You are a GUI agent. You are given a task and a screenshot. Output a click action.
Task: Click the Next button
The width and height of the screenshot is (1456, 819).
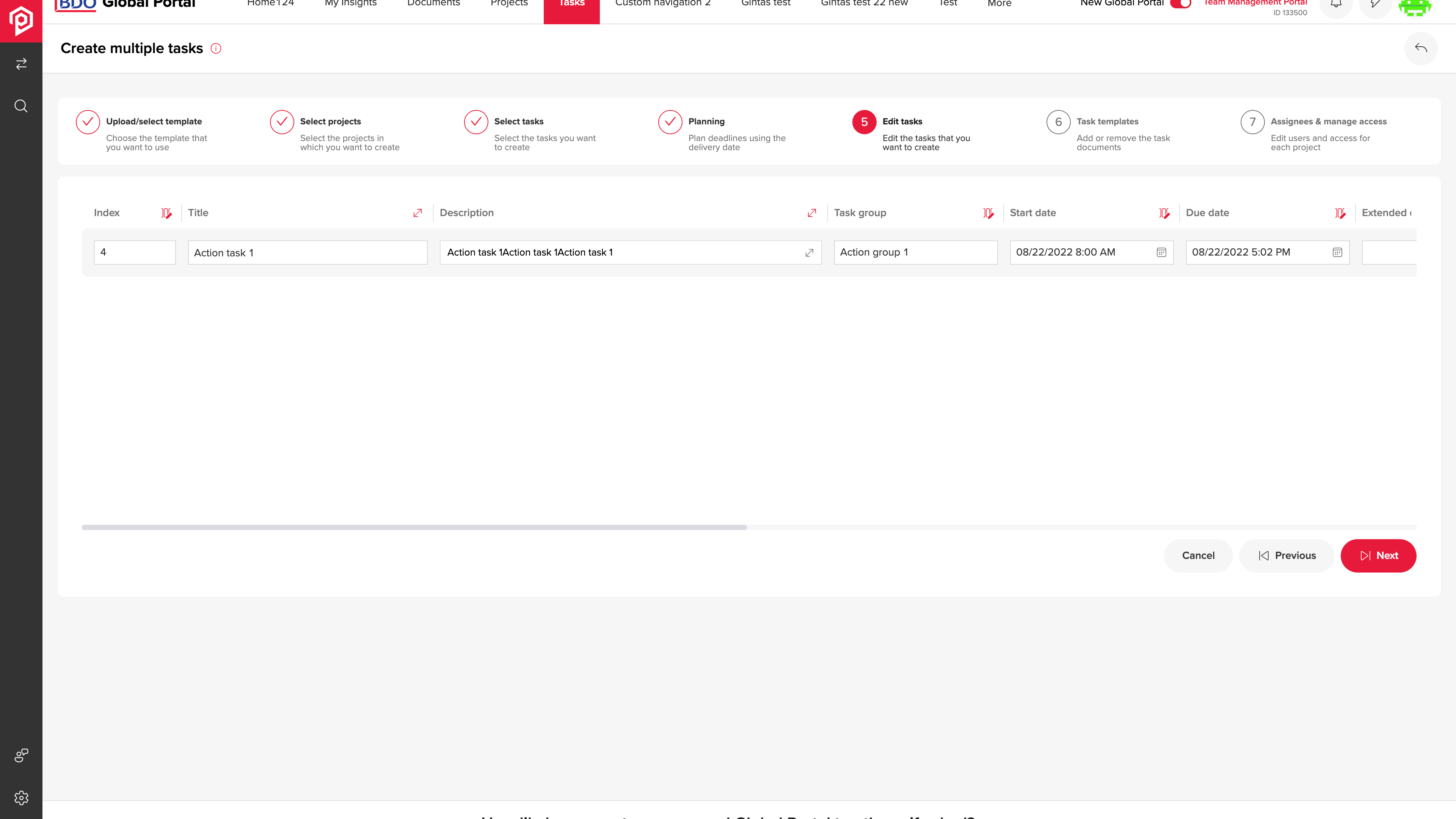1378,555
